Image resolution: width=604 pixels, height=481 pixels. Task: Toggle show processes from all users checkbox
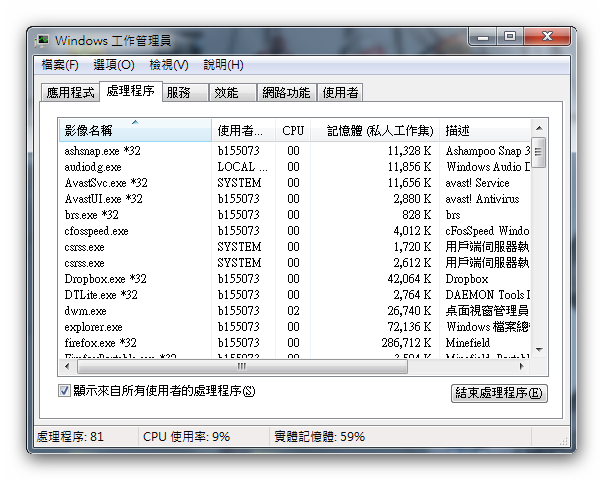coord(64,390)
